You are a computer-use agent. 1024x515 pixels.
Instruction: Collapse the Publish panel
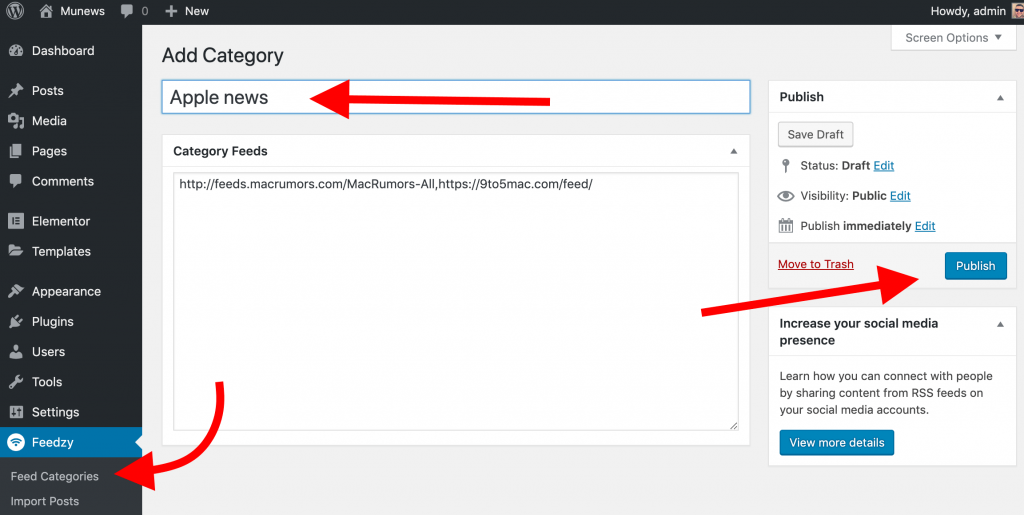[x=1000, y=97]
